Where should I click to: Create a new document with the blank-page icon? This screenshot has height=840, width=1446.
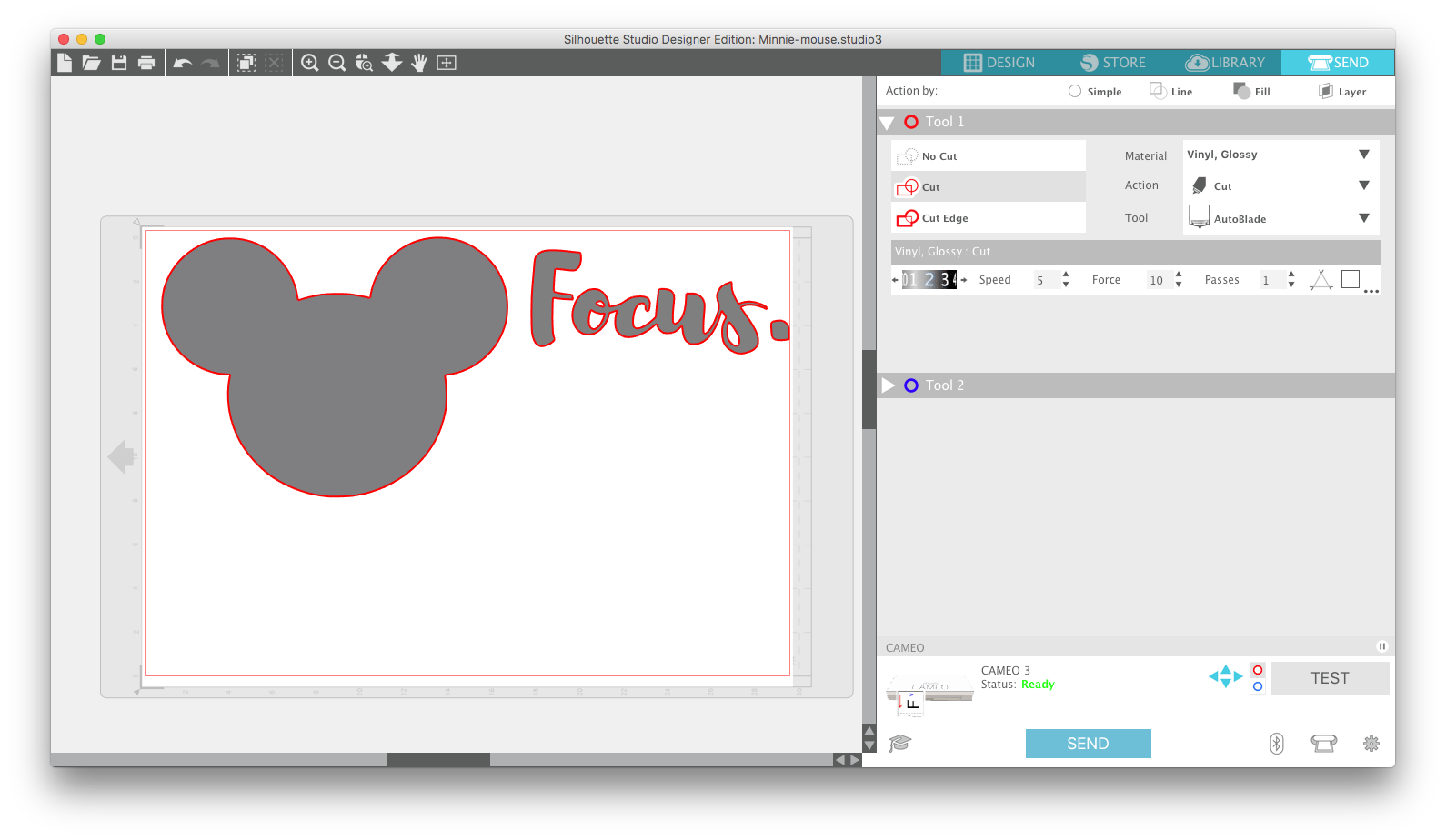pos(65,63)
